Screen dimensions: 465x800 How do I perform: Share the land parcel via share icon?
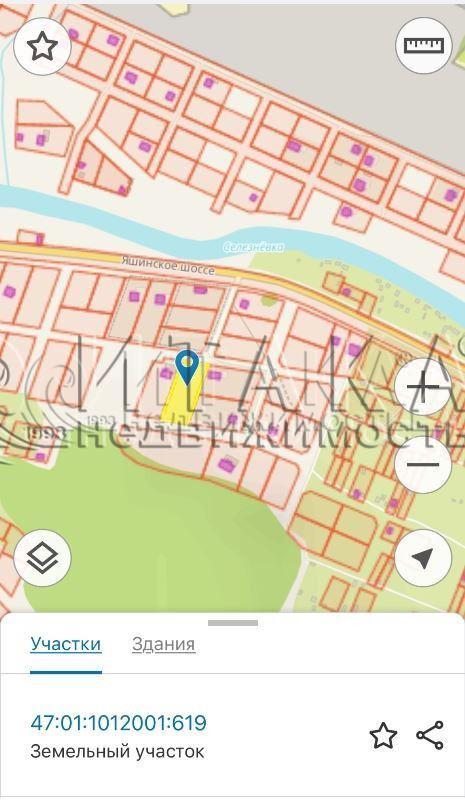pos(430,735)
